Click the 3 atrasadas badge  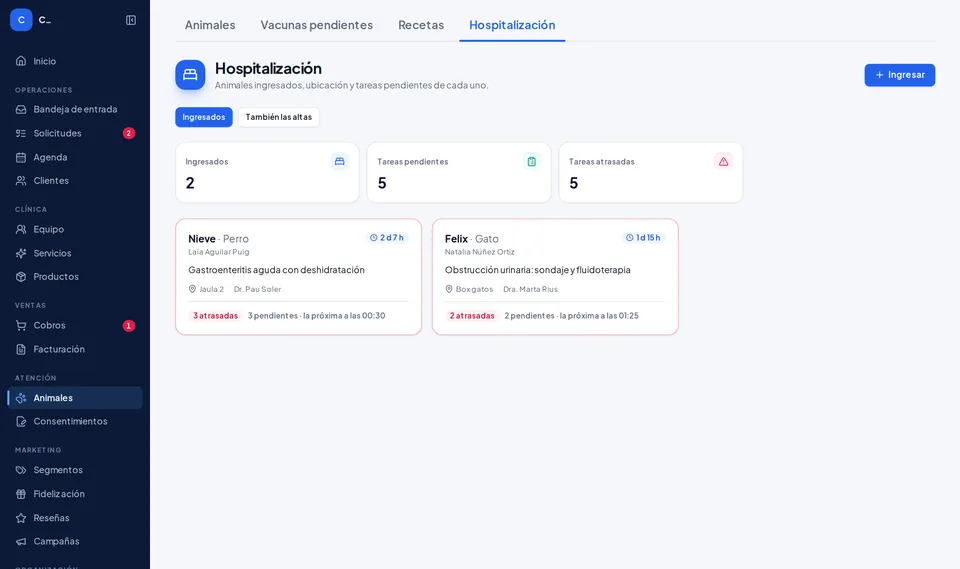point(216,315)
